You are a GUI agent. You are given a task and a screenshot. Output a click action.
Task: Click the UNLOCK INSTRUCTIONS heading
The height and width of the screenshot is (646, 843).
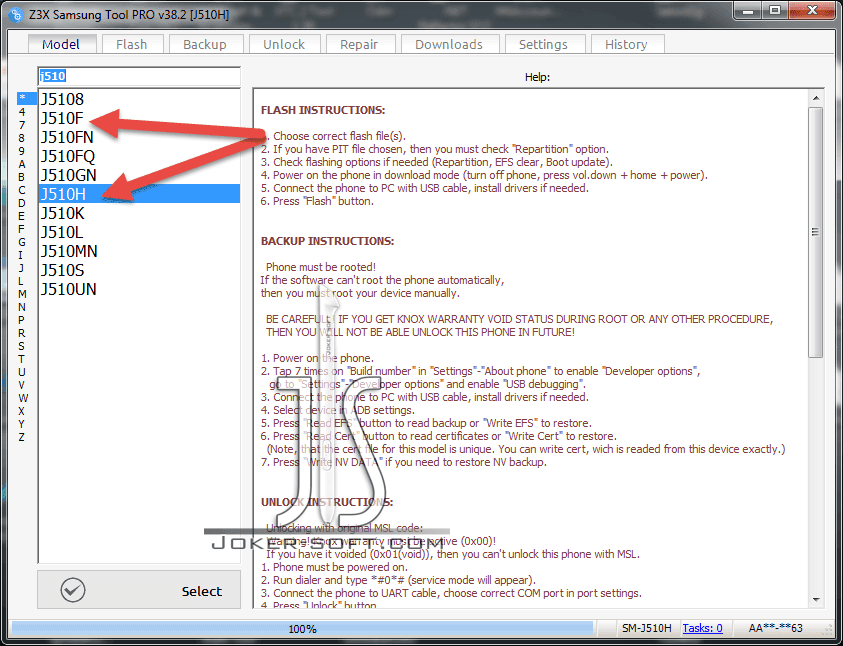coord(327,502)
